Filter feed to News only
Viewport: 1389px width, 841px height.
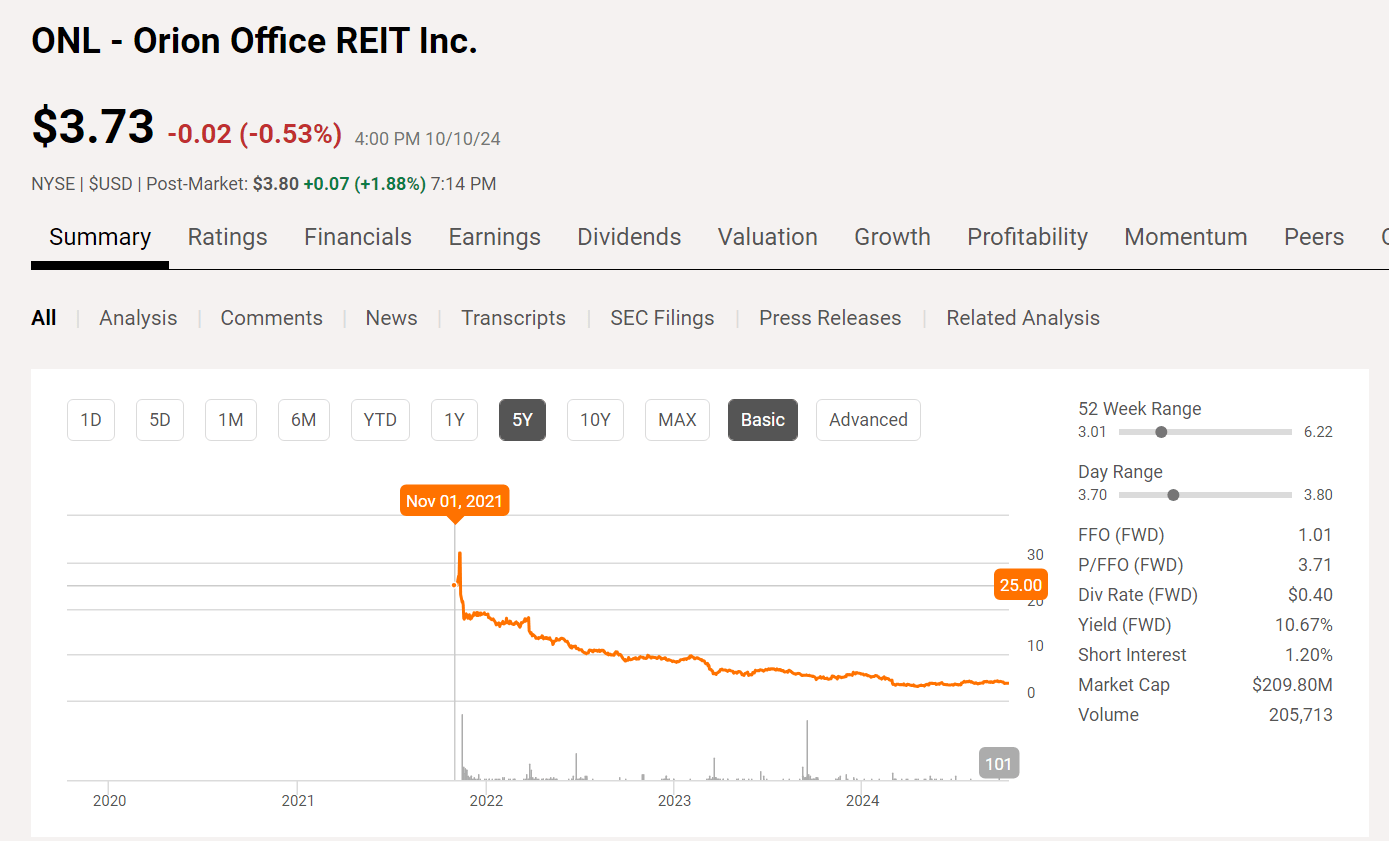click(x=391, y=317)
